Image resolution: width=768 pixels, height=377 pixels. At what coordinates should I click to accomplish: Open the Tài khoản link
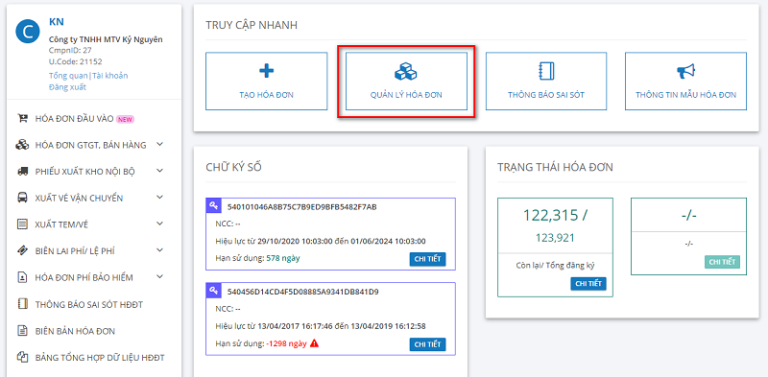pos(110,75)
